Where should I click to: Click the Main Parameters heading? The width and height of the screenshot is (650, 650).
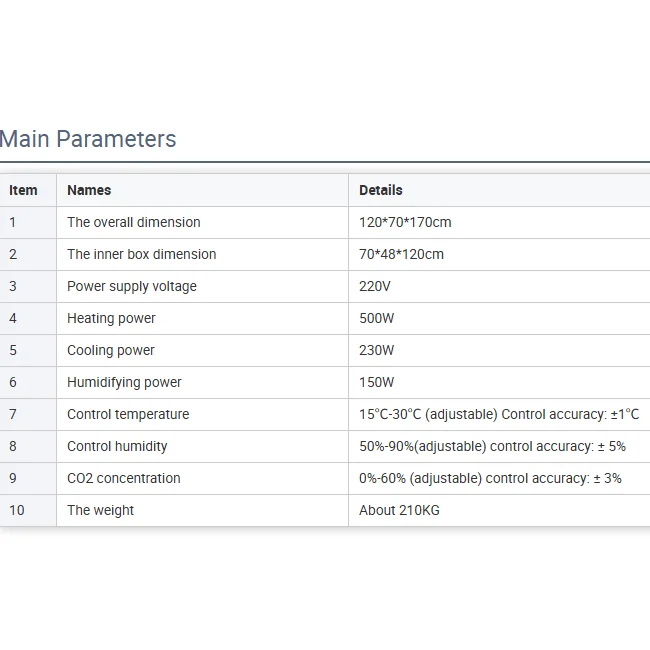(x=88, y=139)
